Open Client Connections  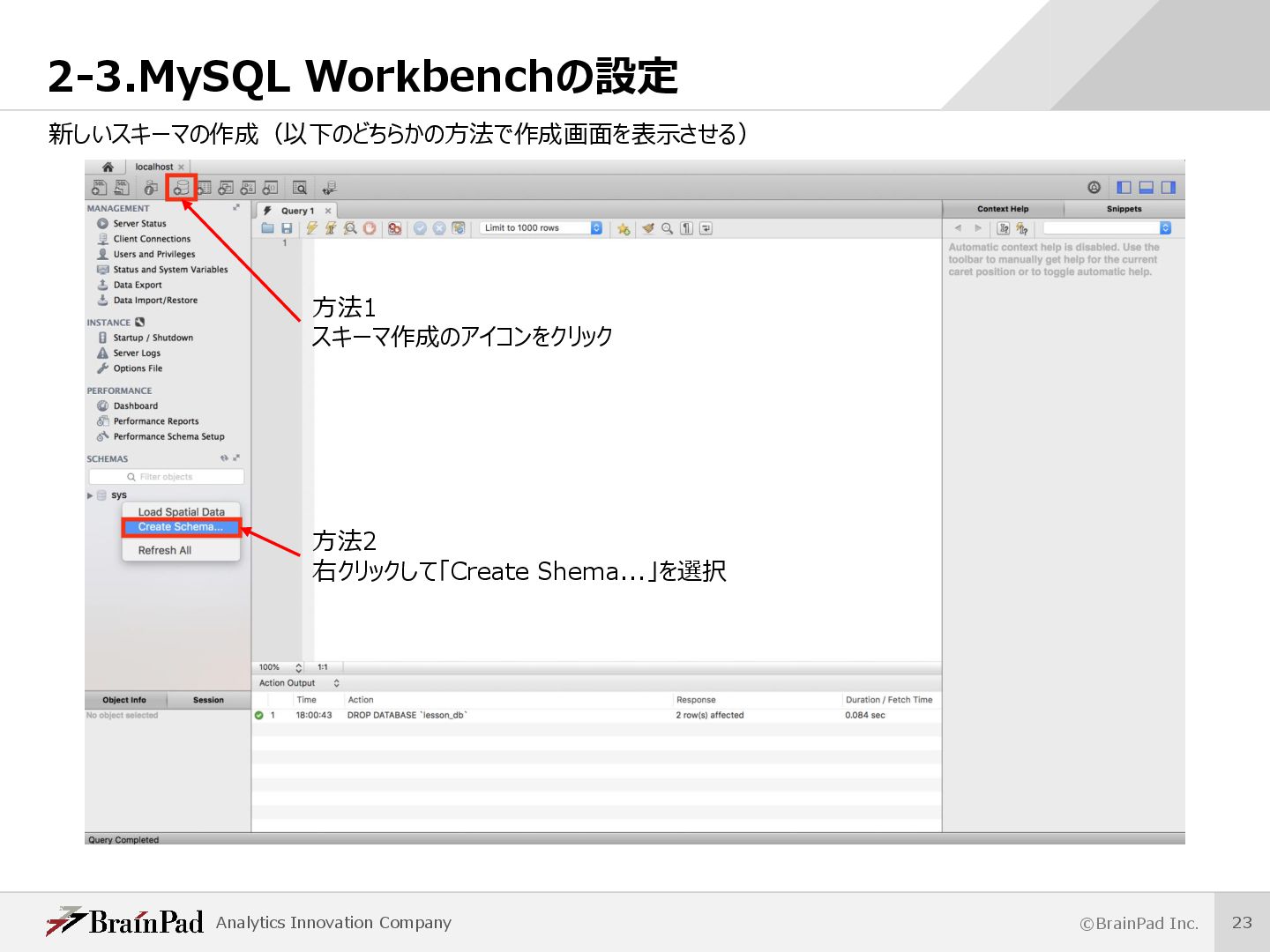tap(144, 239)
